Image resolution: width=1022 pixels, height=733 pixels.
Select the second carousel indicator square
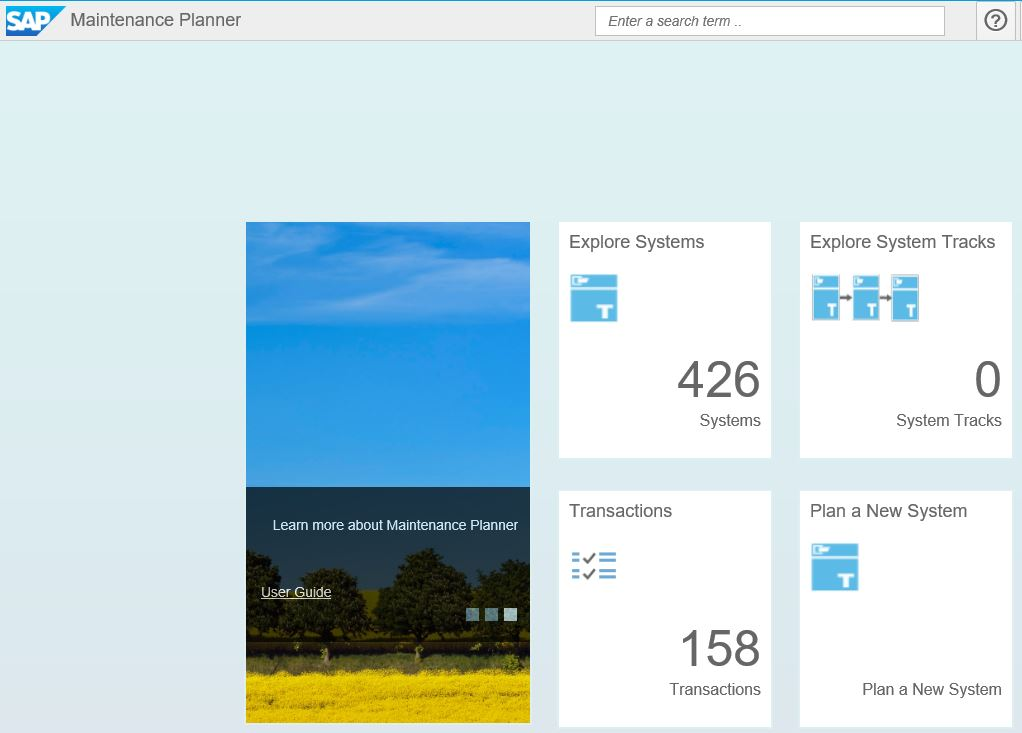click(491, 614)
